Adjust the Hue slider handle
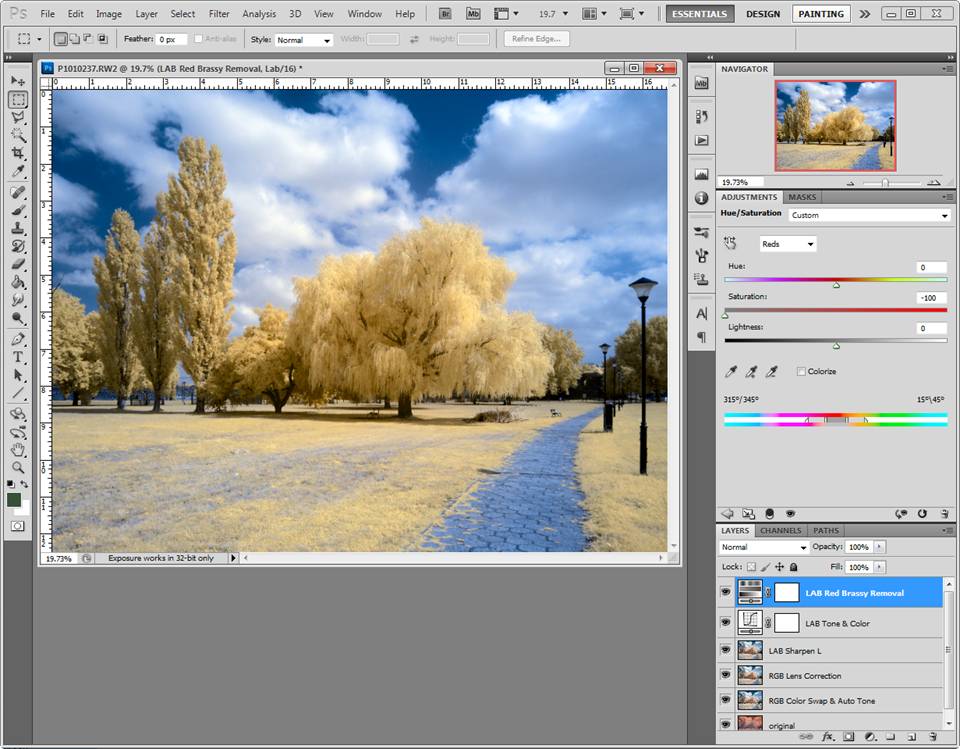 [x=836, y=285]
